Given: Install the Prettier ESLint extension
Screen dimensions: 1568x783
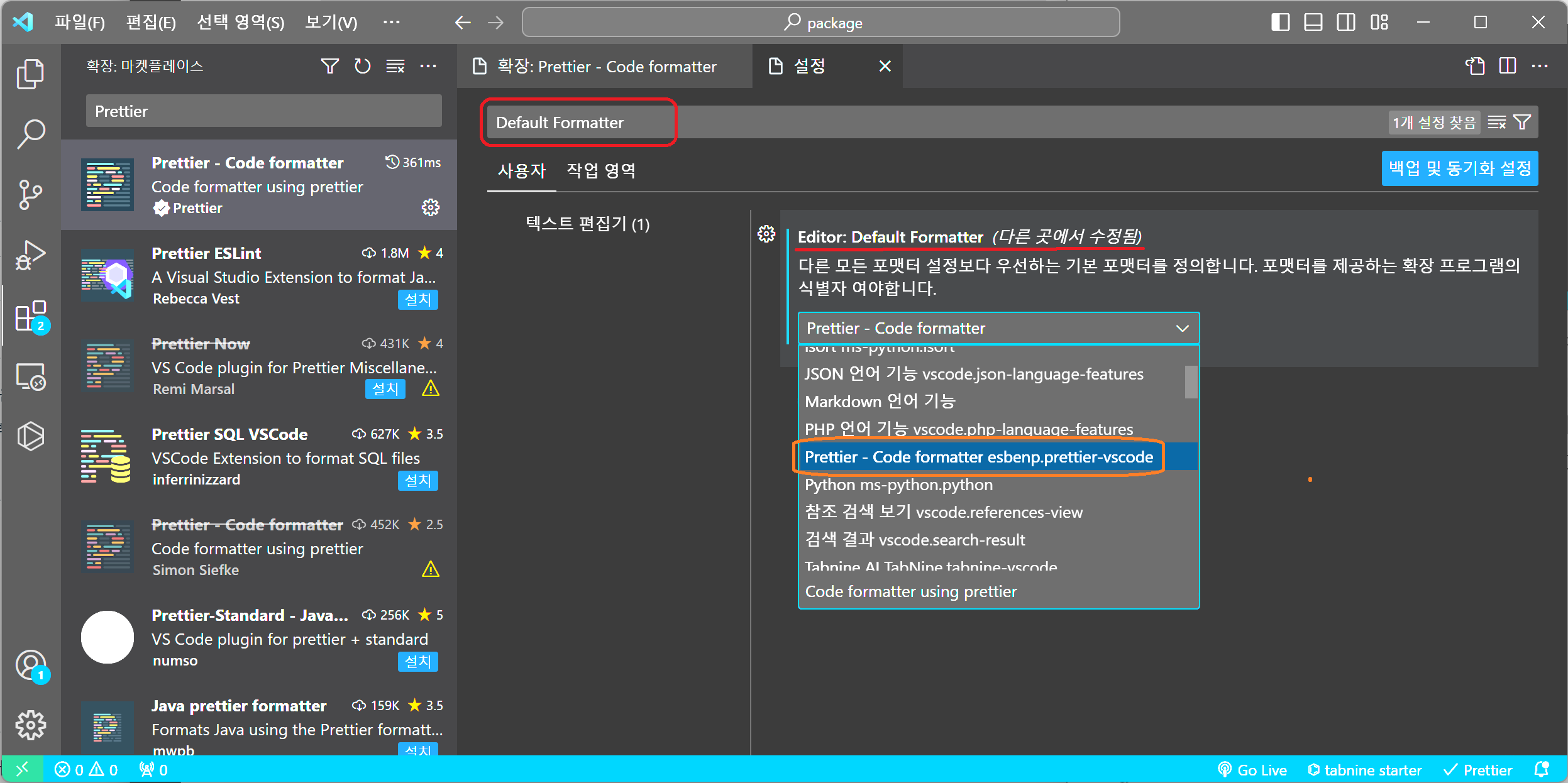Looking at the screenshot, I should (x=417, y=300).
